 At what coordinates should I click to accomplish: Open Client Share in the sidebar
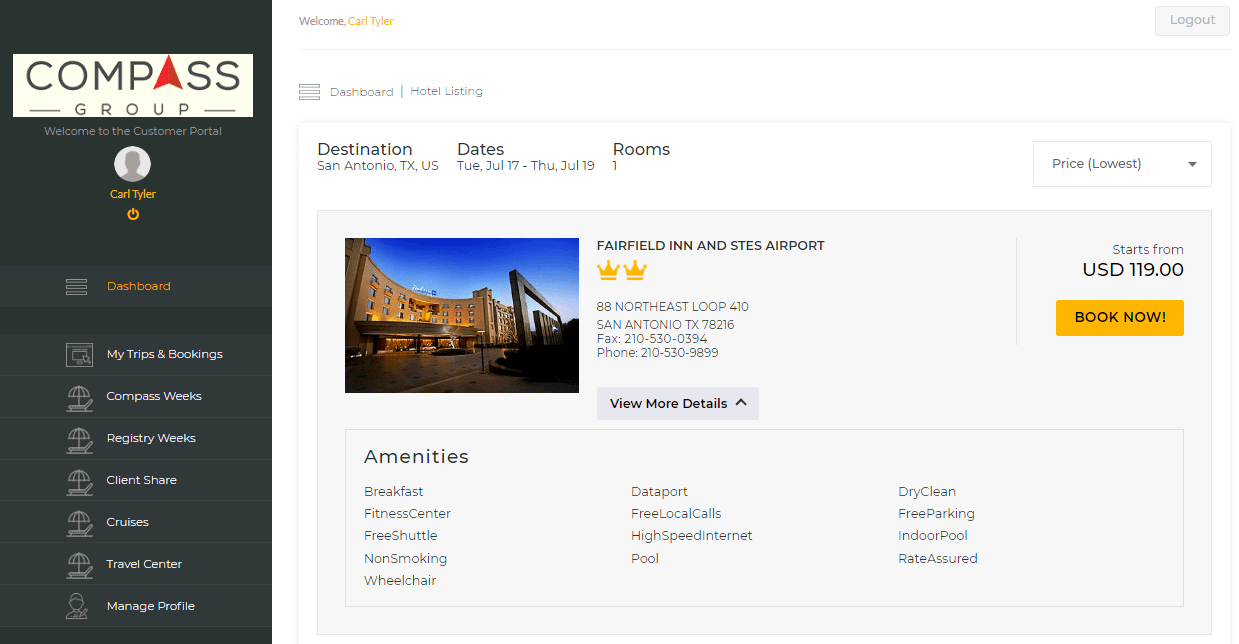click(141, 481)
